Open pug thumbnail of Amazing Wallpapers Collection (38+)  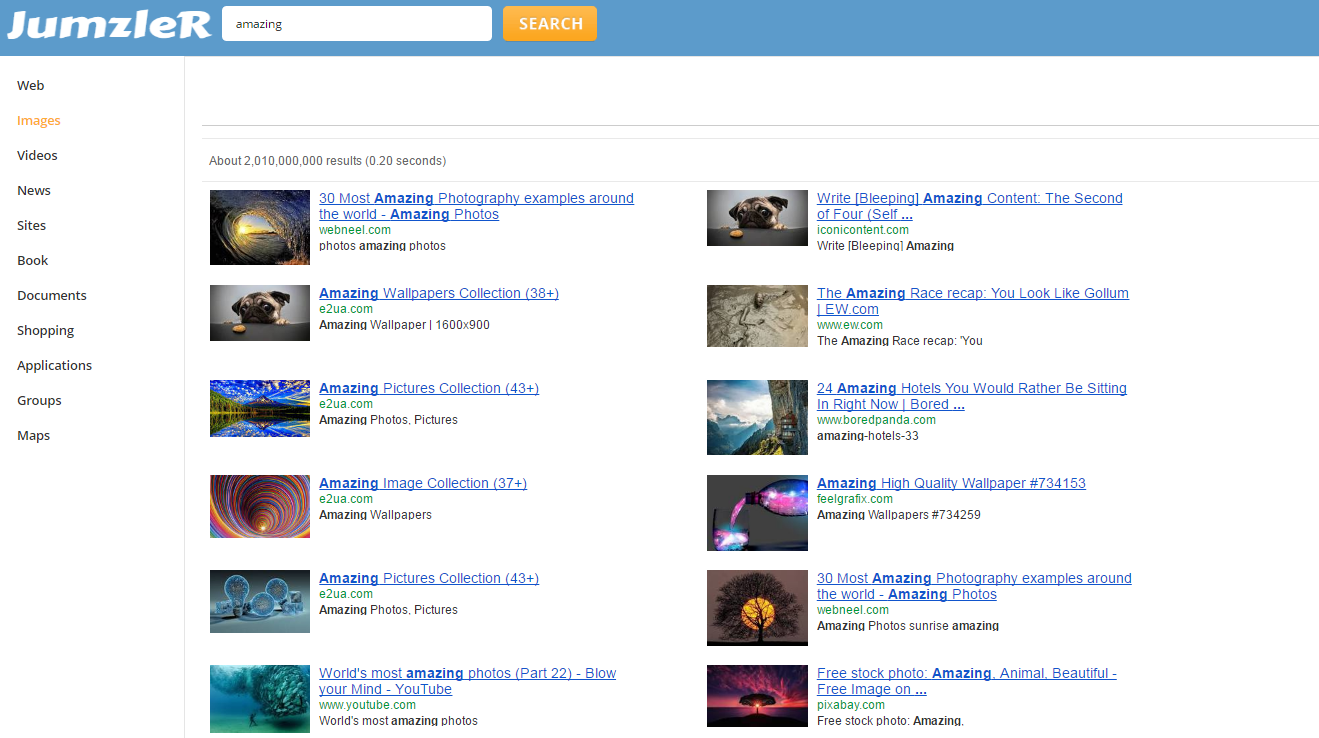pyautogui.click(x=260, y=313)
